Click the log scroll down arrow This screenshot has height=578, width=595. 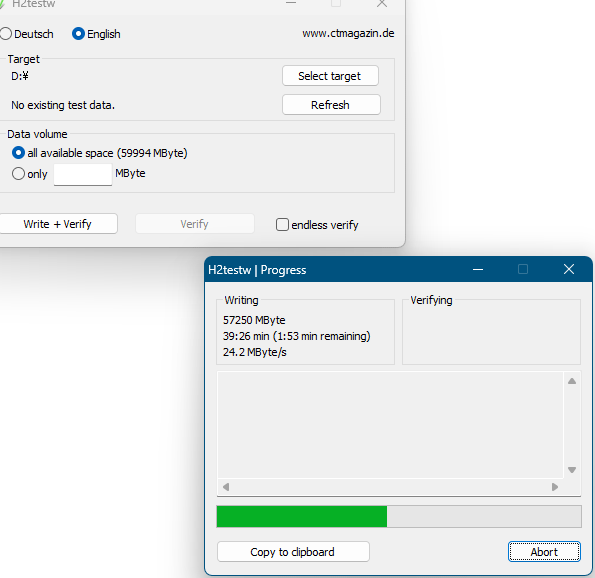point(572,470)
